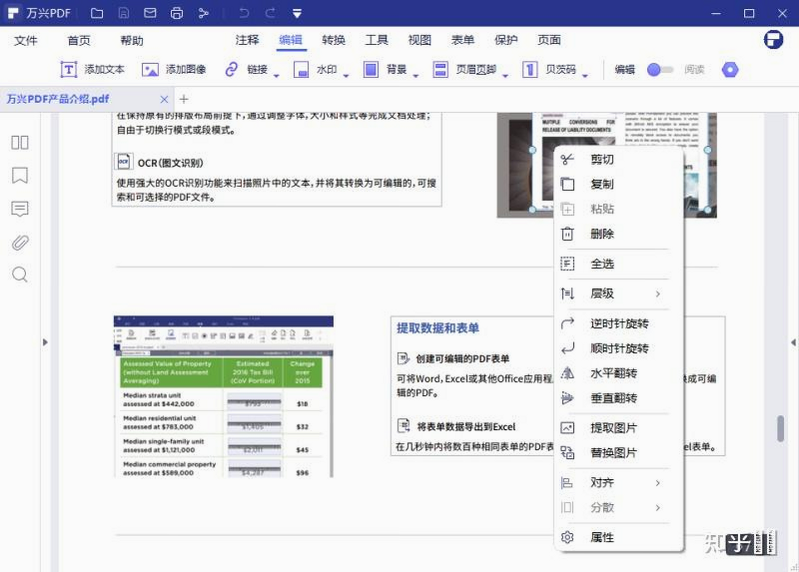799x572 pixels.
Task: Click the 提取数据和表单 heading text
Action: (x=438, y=328)
